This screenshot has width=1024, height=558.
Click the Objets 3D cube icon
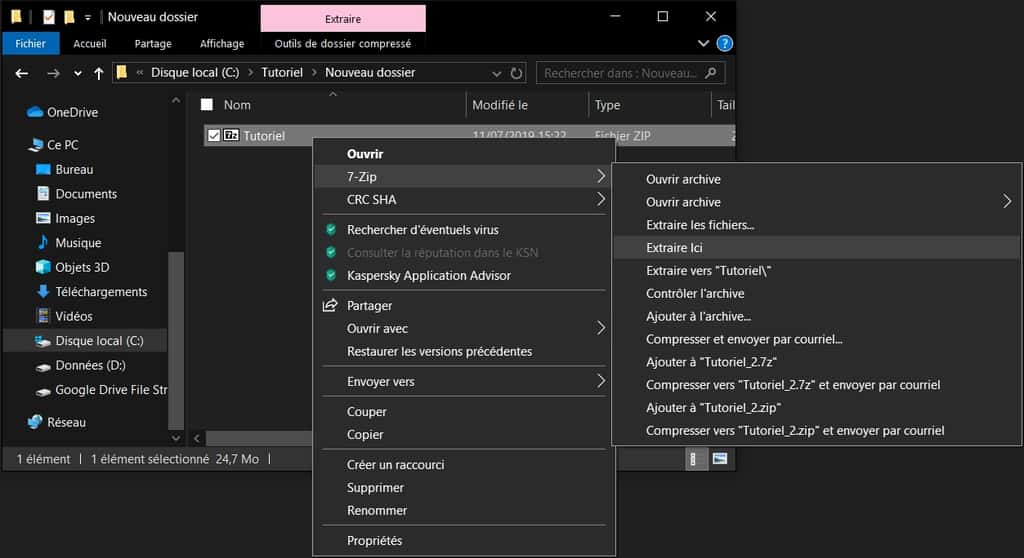click(43, 267)
